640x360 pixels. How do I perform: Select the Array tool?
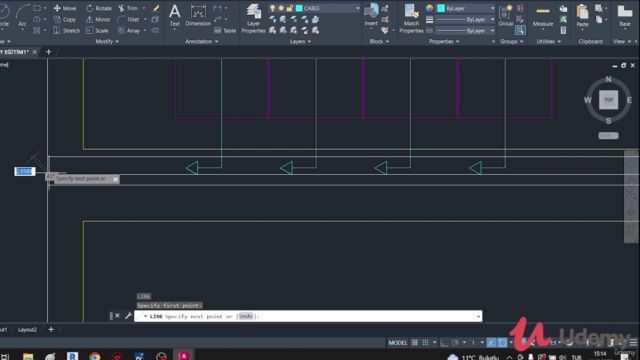pyautogui.click(x=129, y=31)
